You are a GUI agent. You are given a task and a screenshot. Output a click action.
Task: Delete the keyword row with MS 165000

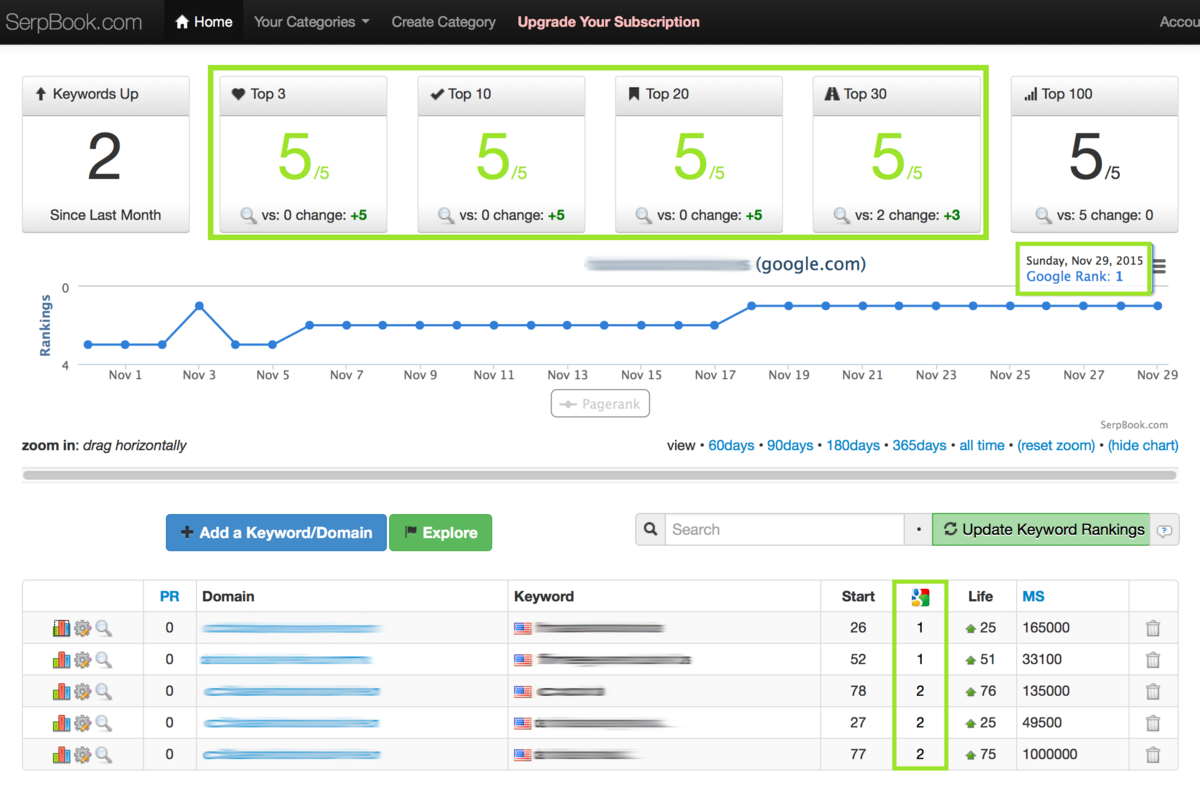click(1153, 628)
